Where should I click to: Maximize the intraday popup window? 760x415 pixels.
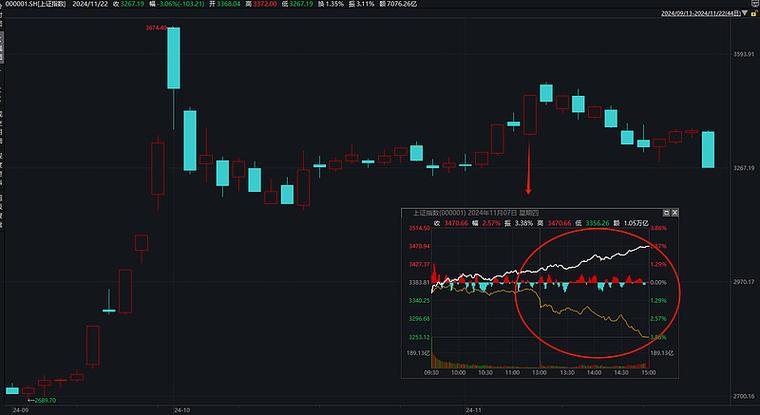(x=666, y=213)
